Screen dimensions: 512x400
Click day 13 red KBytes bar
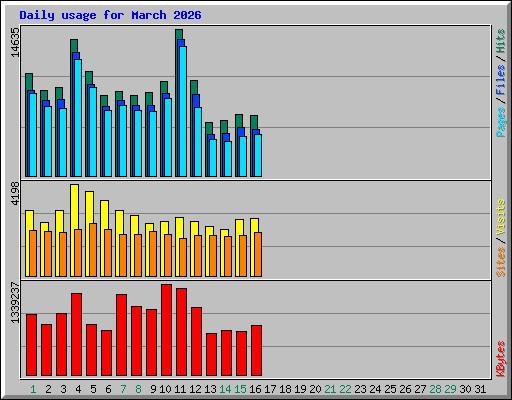211,355
